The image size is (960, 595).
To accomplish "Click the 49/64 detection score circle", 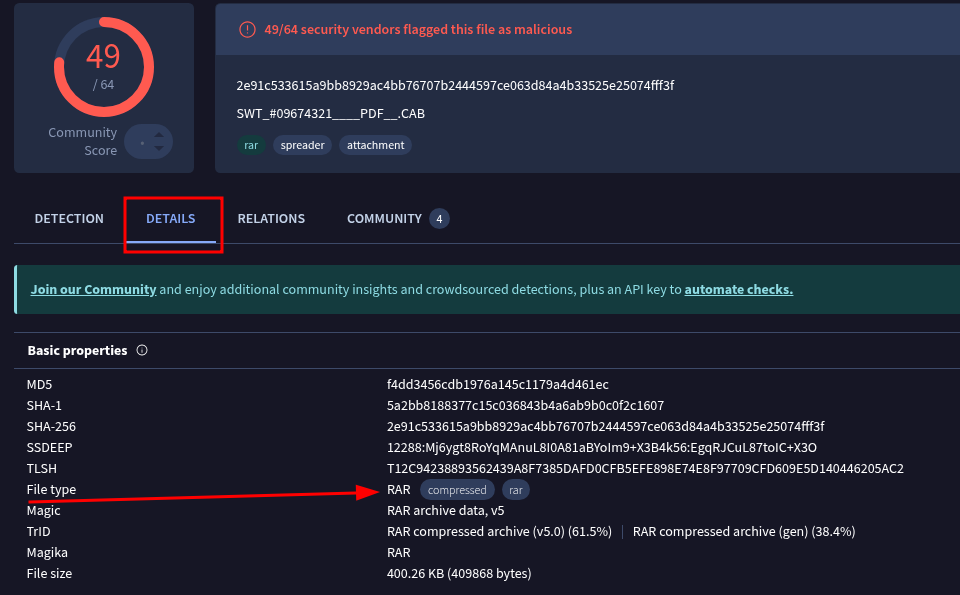I will [103, 67].
